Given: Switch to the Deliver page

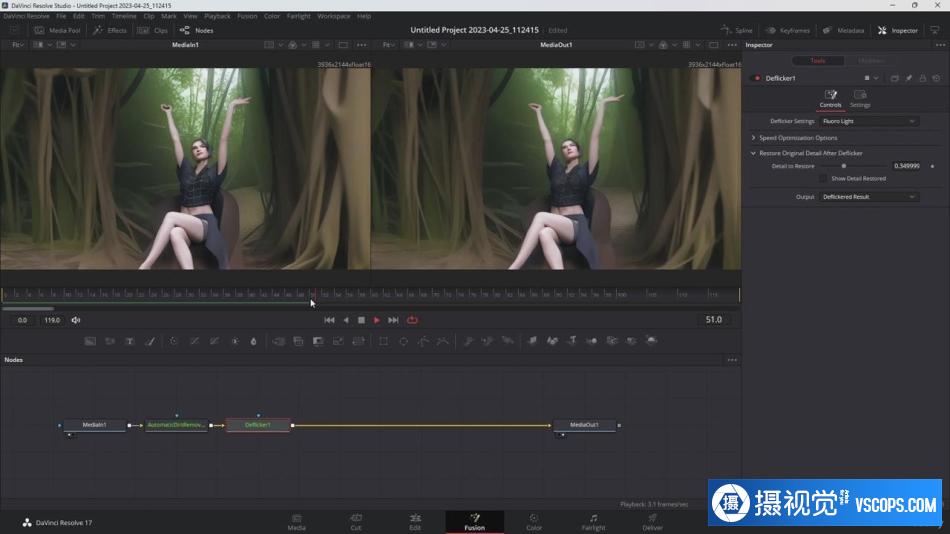Looking at the screenshot, I should point(653,522).
